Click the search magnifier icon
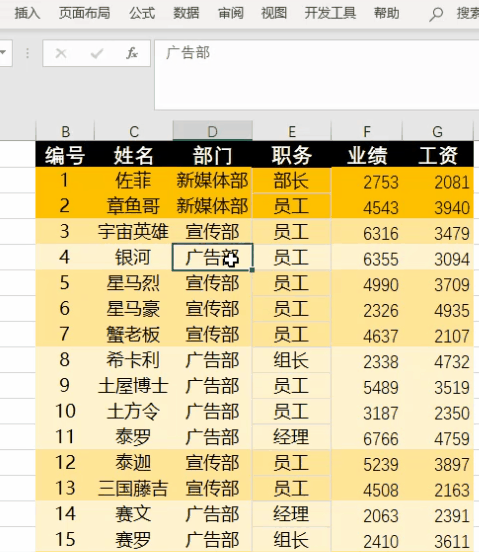Image resolution: width=479 pixels, height=552 pixels. coord(436,14)
